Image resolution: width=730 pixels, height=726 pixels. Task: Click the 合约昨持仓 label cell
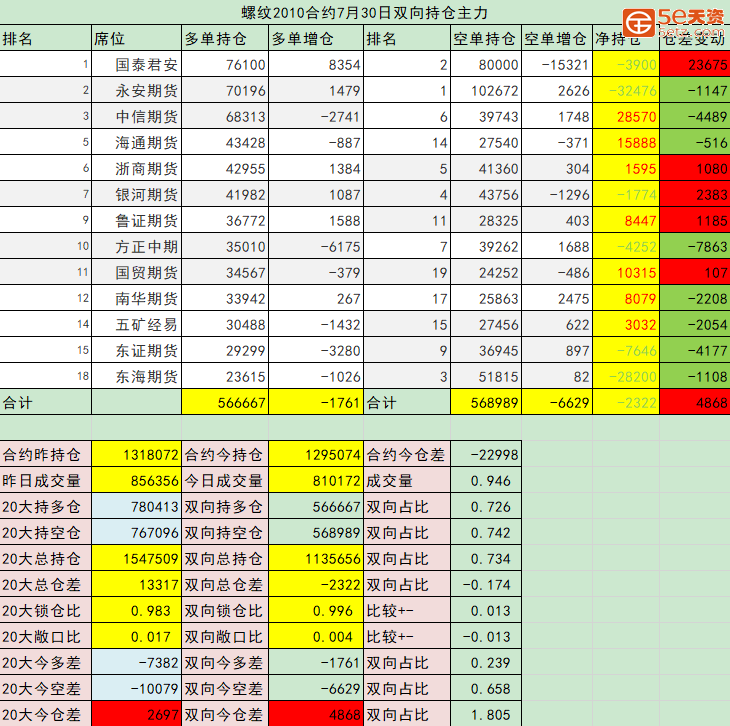click(x=45, y=454)
